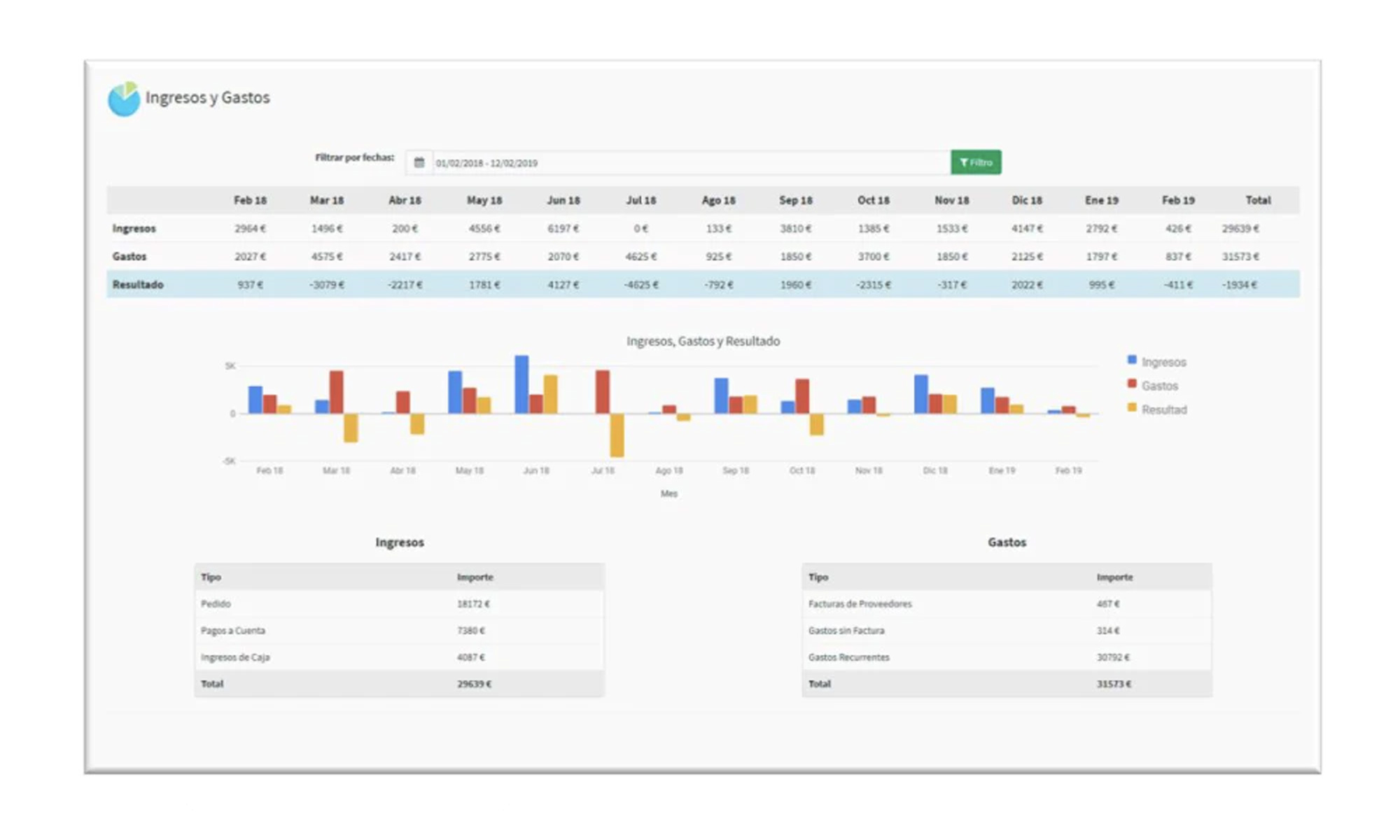1400x840 pixels.
Task: Toggle the Resultado legend yellow swatch
Action: (1132, 407)
